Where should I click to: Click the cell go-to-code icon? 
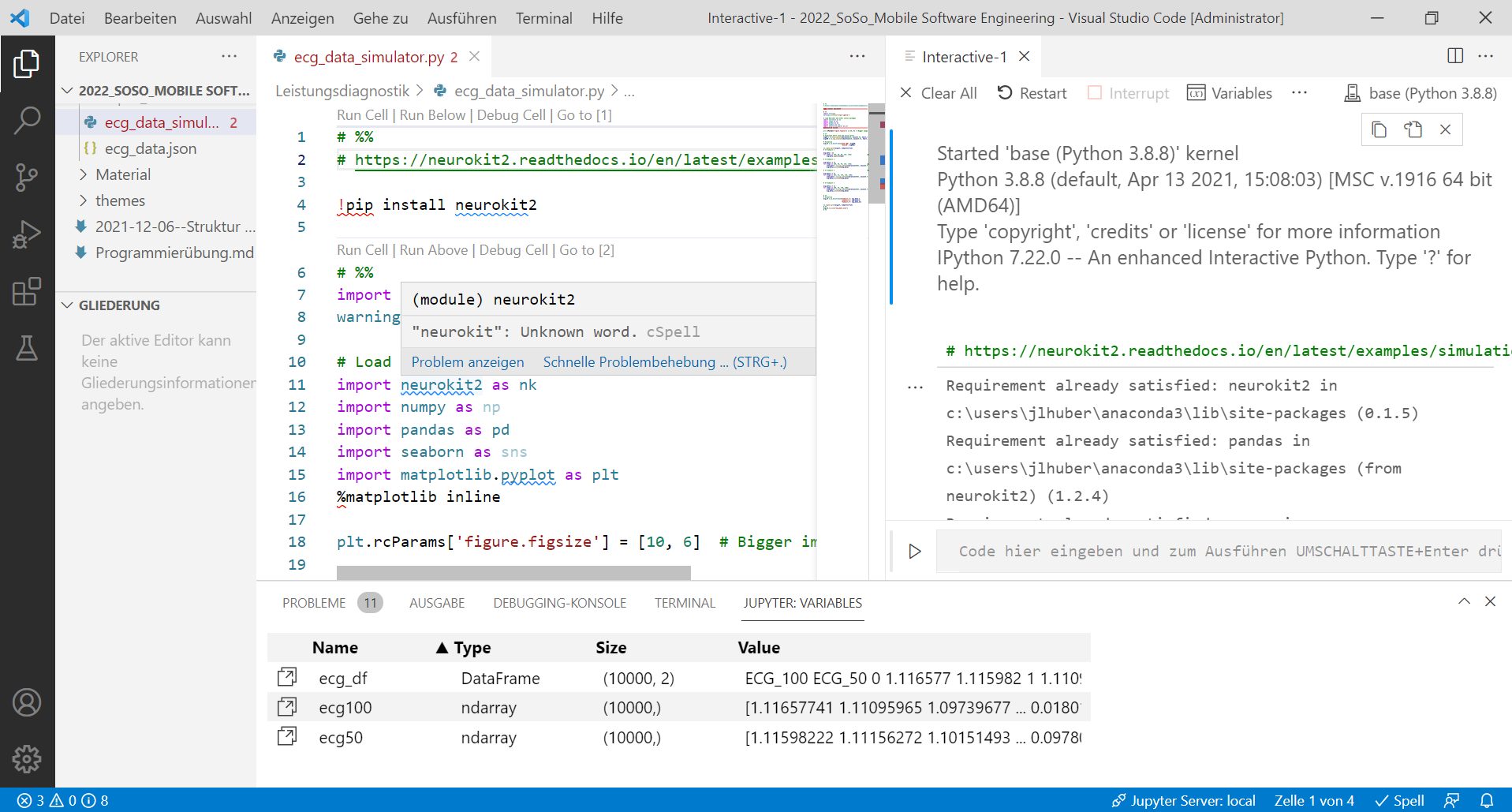click(x=1413, y=129)
